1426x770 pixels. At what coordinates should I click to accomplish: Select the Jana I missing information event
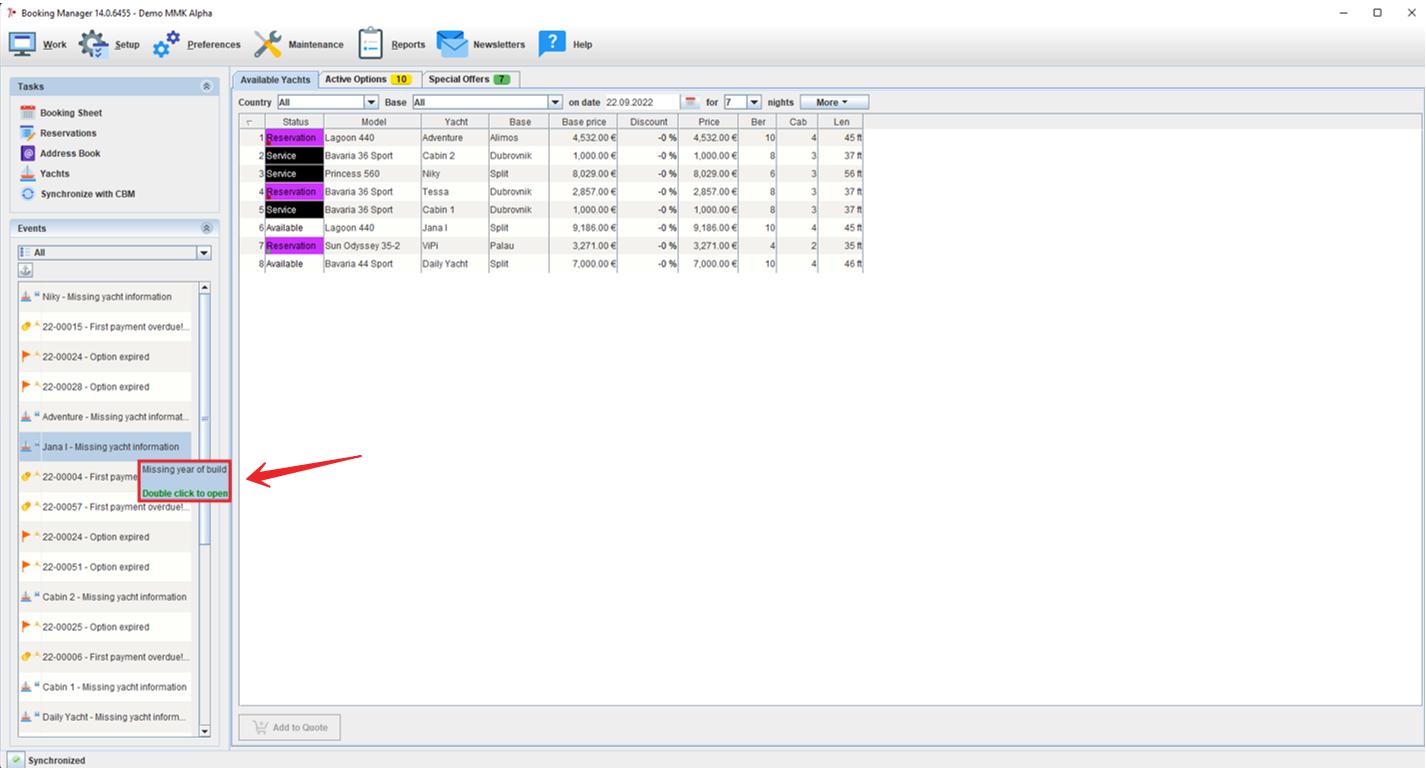coord(105,447)
